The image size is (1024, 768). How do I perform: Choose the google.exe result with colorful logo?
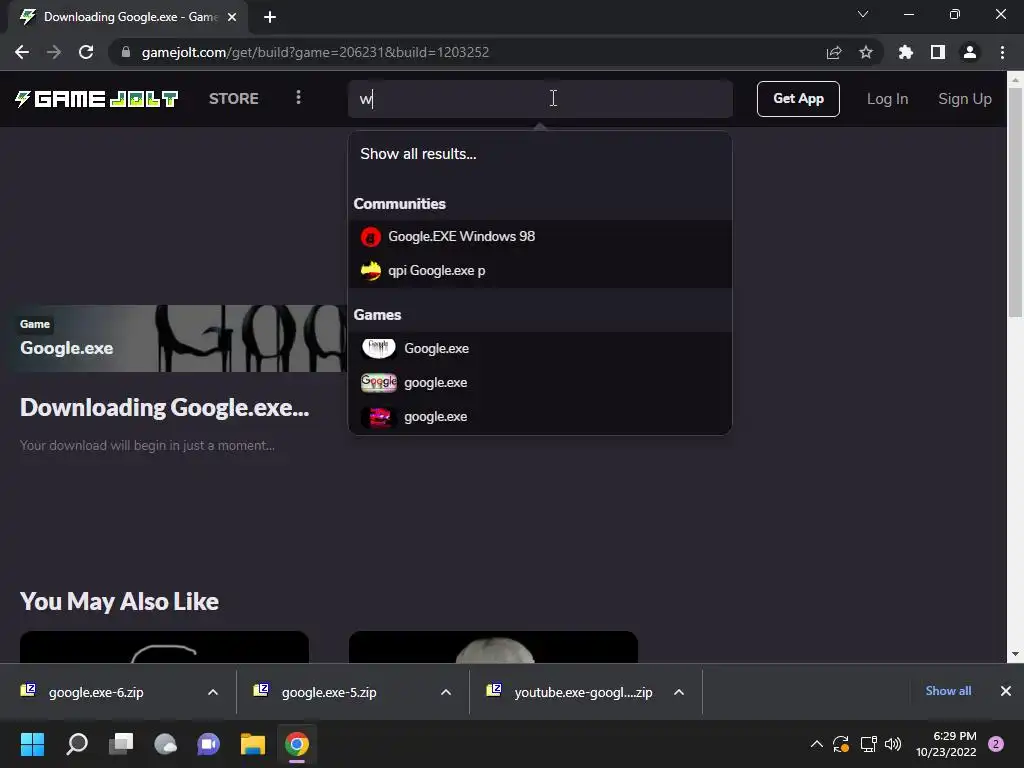[x=540, y=382]
